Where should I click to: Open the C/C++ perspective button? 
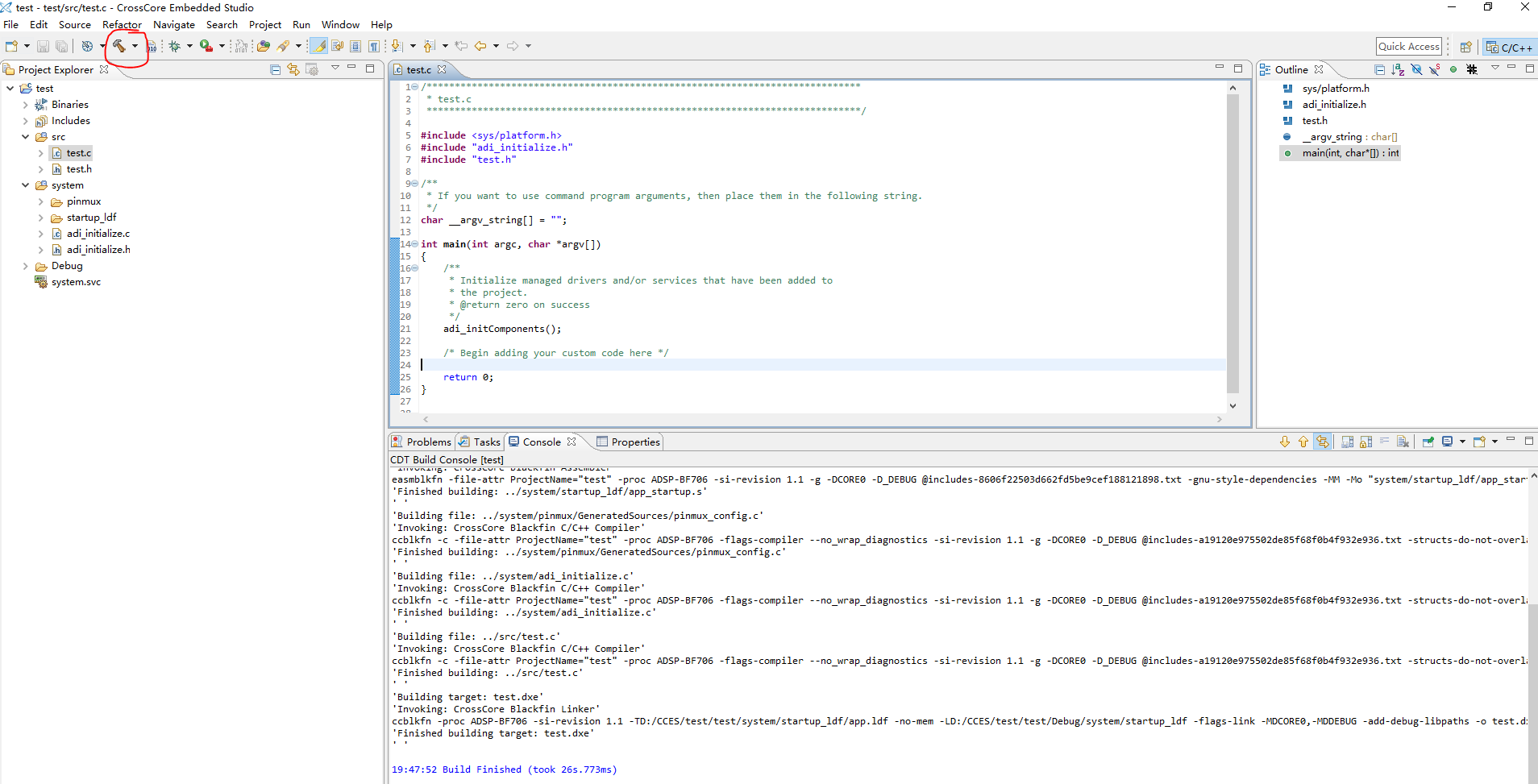click(1508, 46)
